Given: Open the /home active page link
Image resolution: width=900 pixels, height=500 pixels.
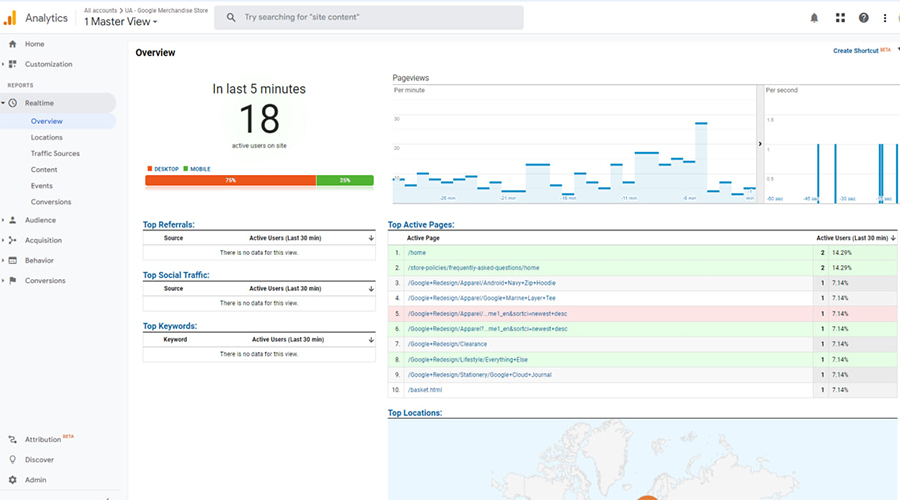Looking at the screenshot, I should pos(417,253).
